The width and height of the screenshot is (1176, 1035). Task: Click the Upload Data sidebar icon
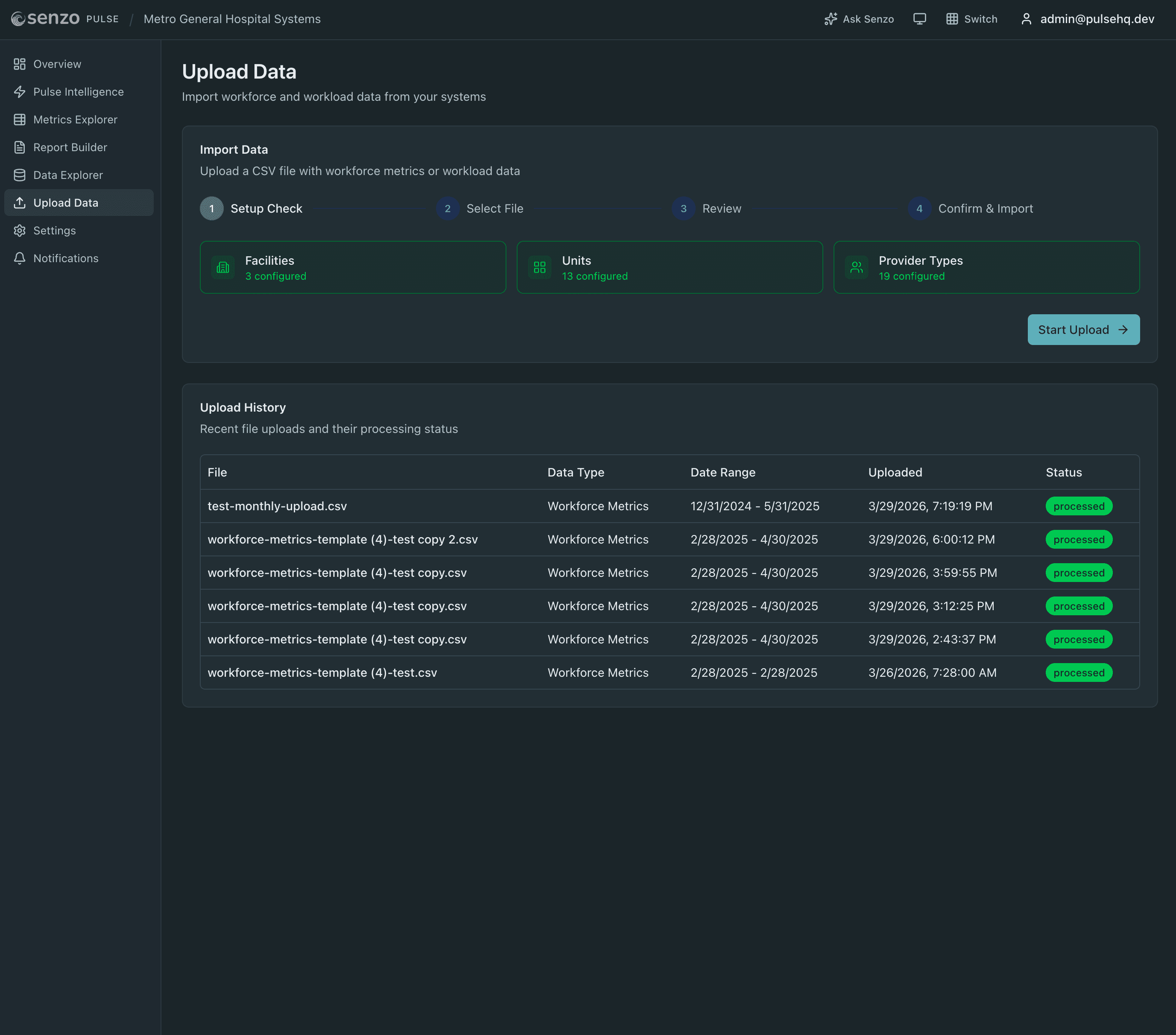point(19,202)
